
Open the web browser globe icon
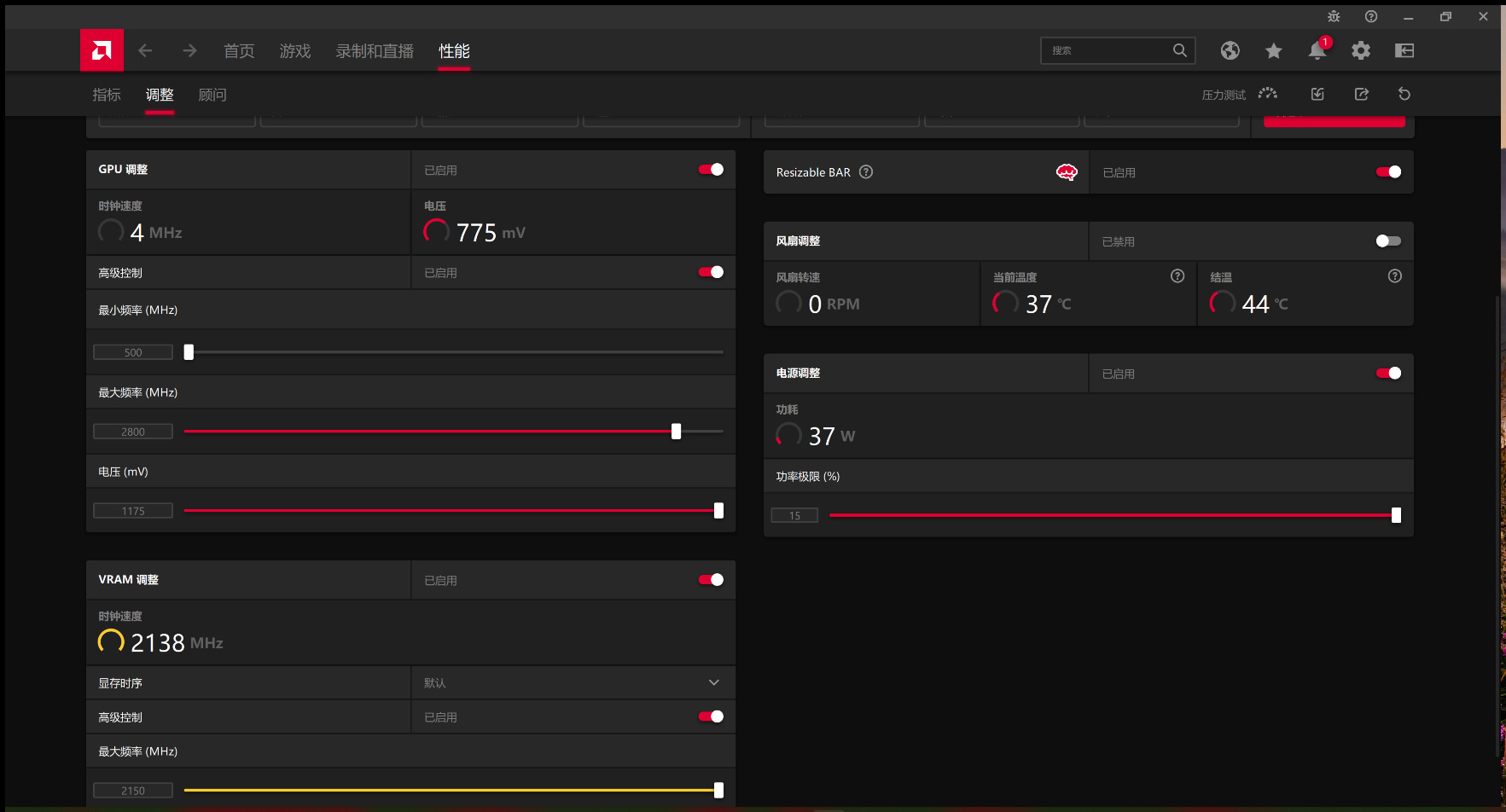coord(1230,50)
